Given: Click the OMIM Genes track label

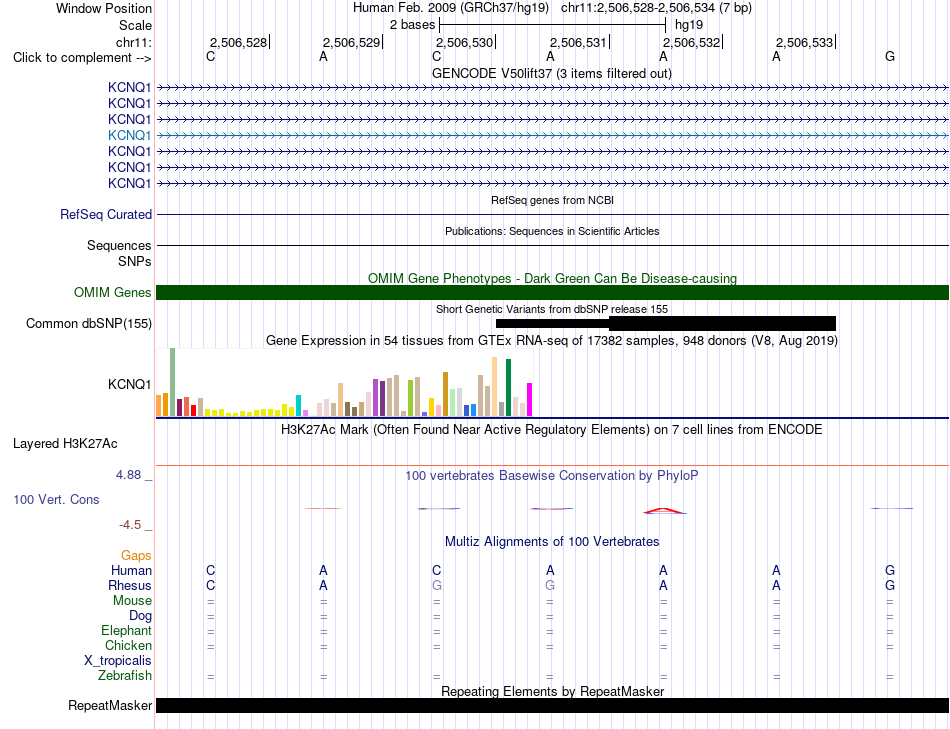Looking at the screenshot, I should click(113, 293).
